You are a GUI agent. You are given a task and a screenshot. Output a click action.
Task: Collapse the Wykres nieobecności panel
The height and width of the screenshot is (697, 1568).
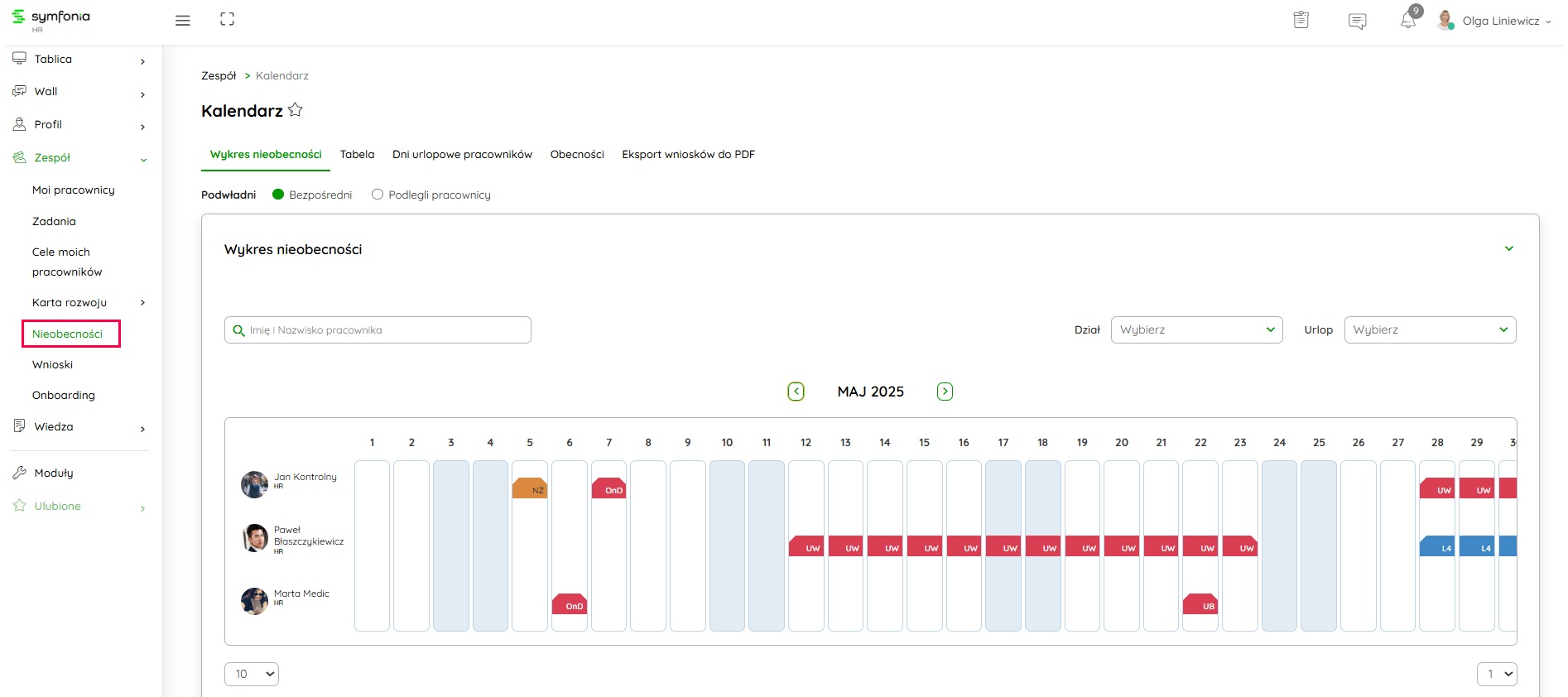click(x=1508, y=249)
